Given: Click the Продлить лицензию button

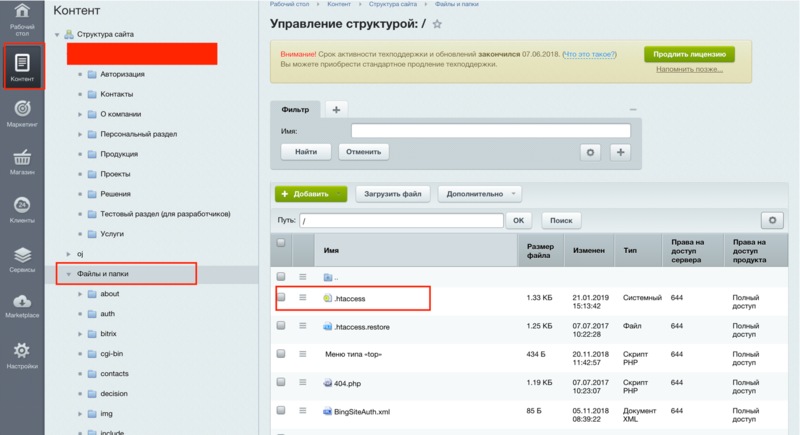Looking at the screenshot, I should click(689, 54).
